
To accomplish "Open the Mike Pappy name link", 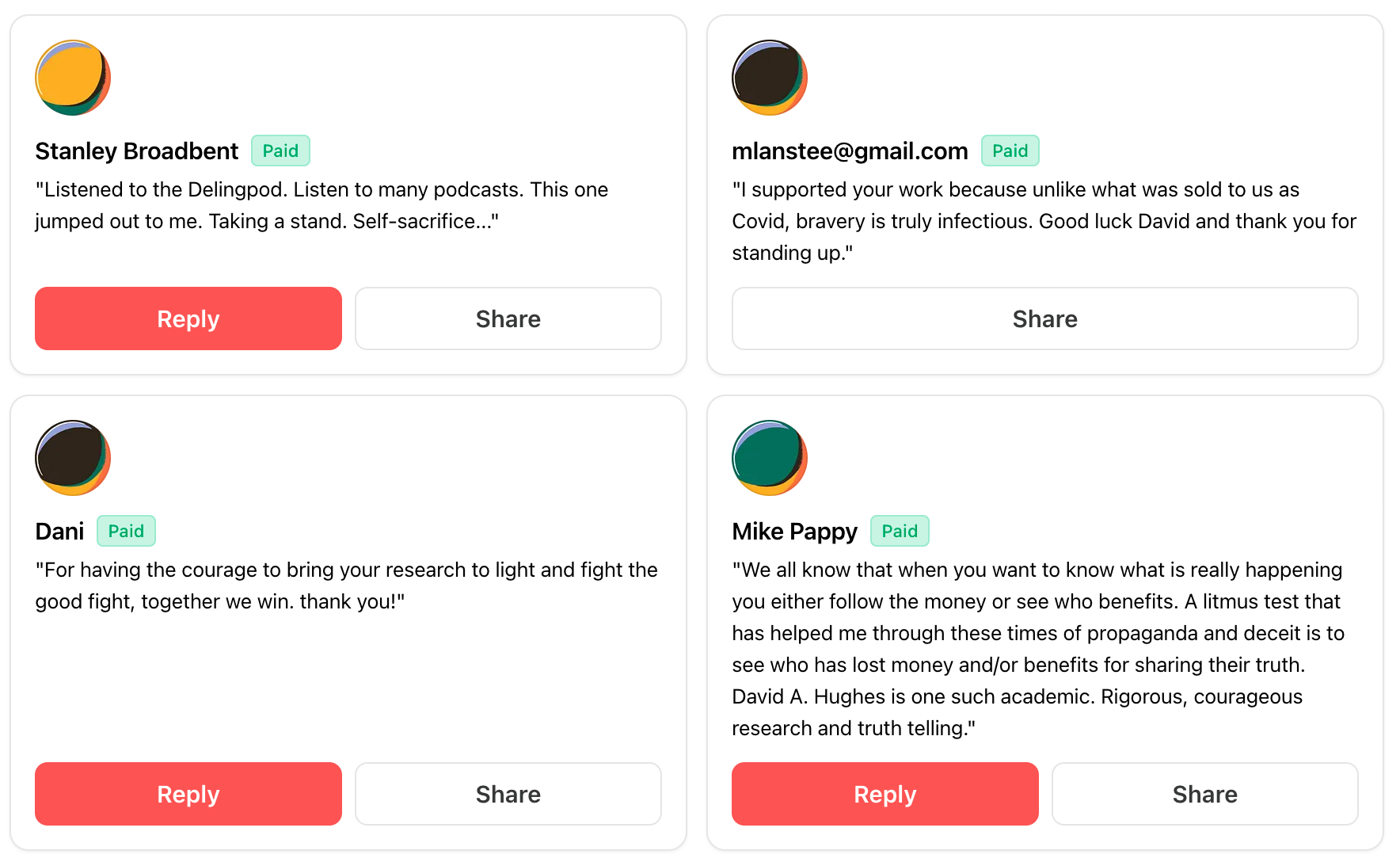I will 794,531.
